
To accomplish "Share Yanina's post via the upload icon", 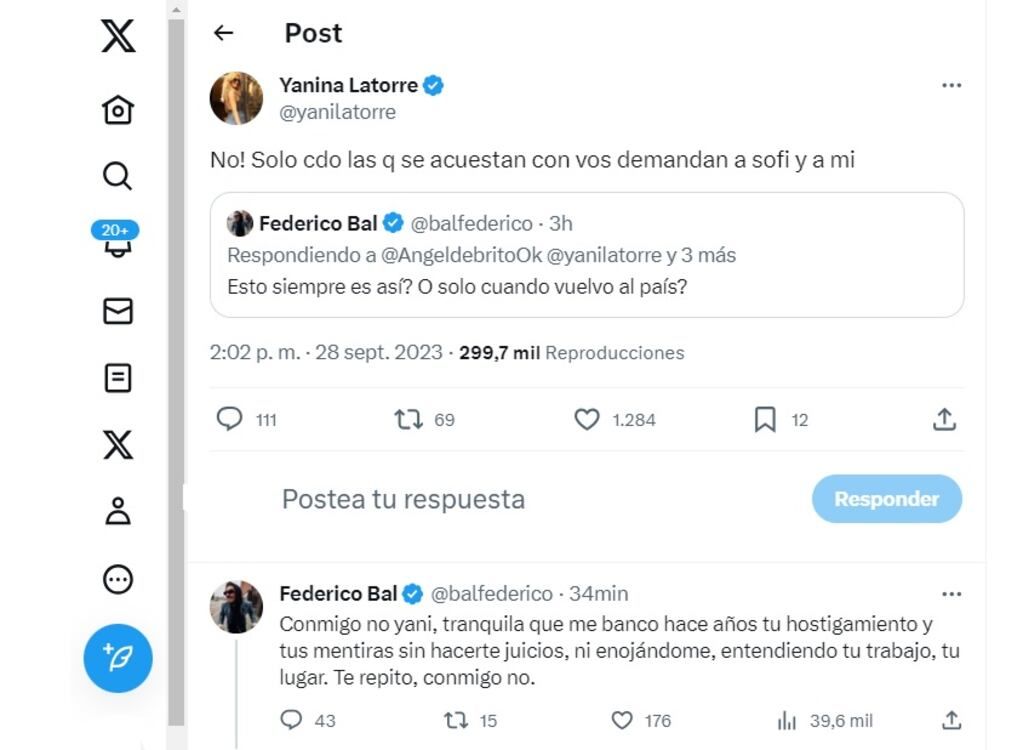I will pyautogui.click(x=942, y=420).
